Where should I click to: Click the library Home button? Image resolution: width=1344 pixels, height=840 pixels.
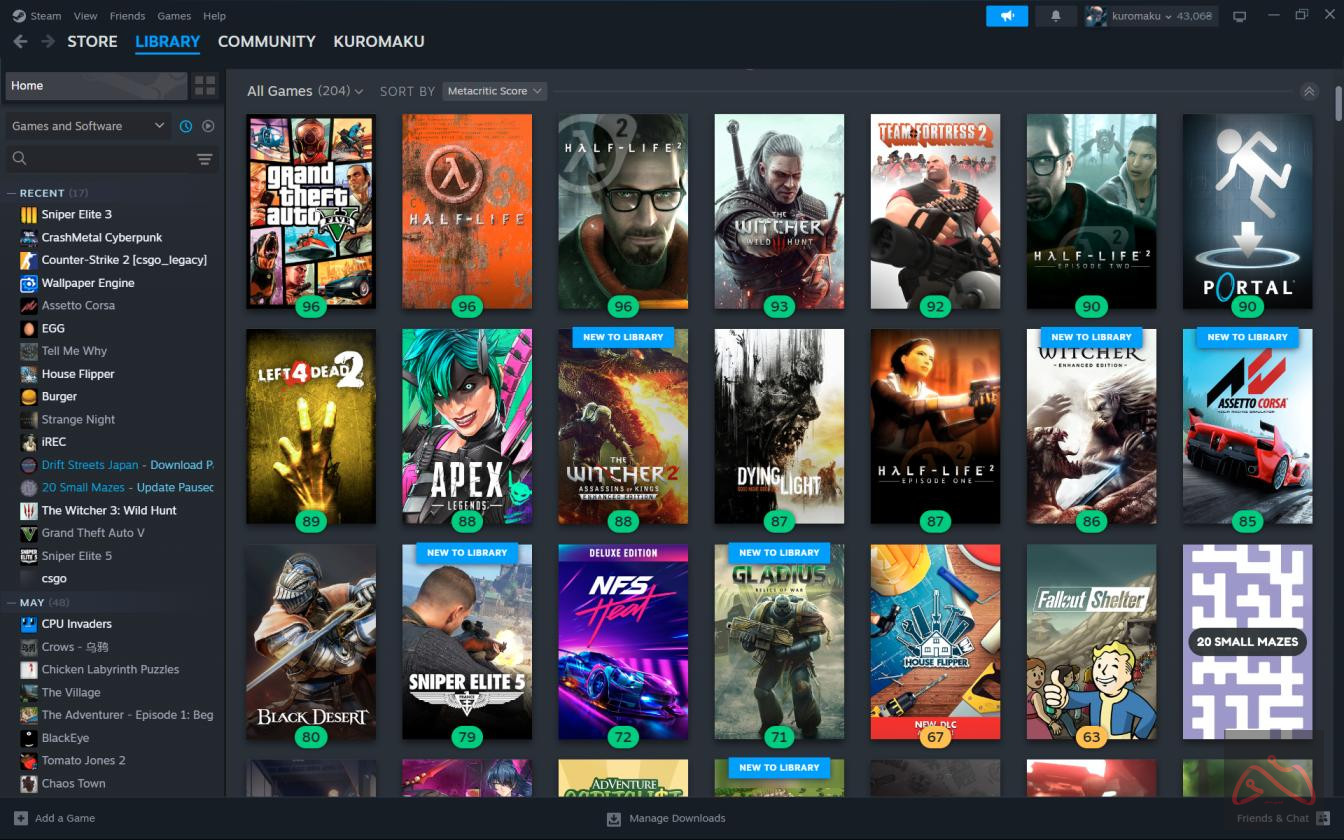tap(95, 86)
